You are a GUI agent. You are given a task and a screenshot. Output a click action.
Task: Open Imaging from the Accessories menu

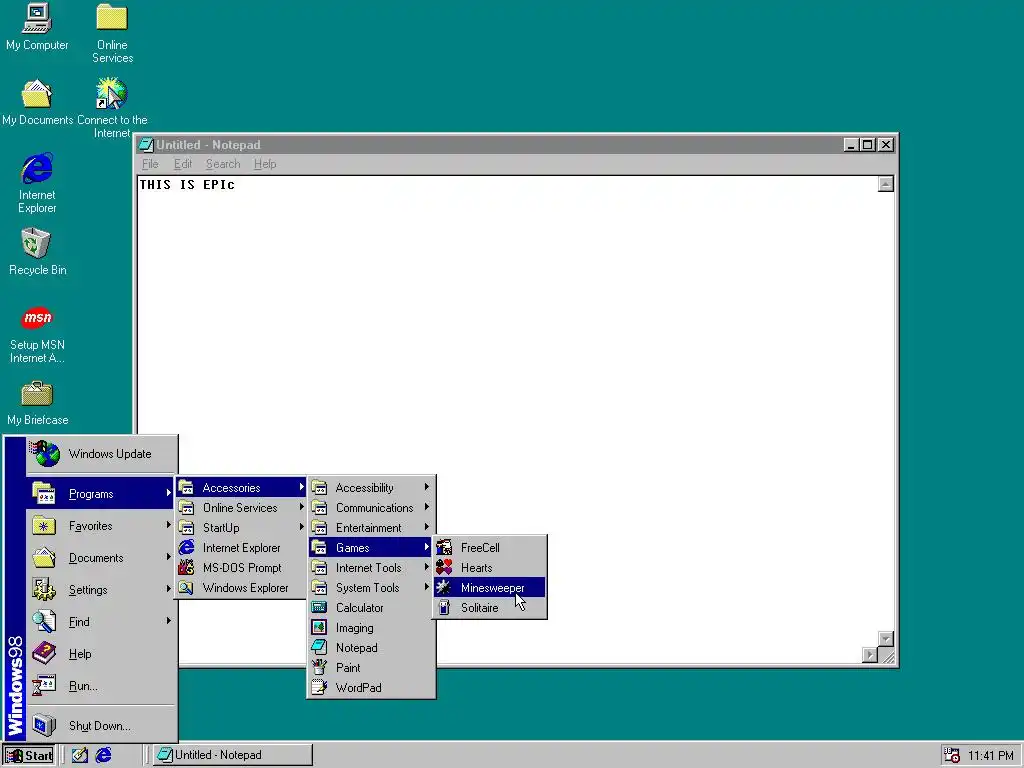click(x=371, y=628)
